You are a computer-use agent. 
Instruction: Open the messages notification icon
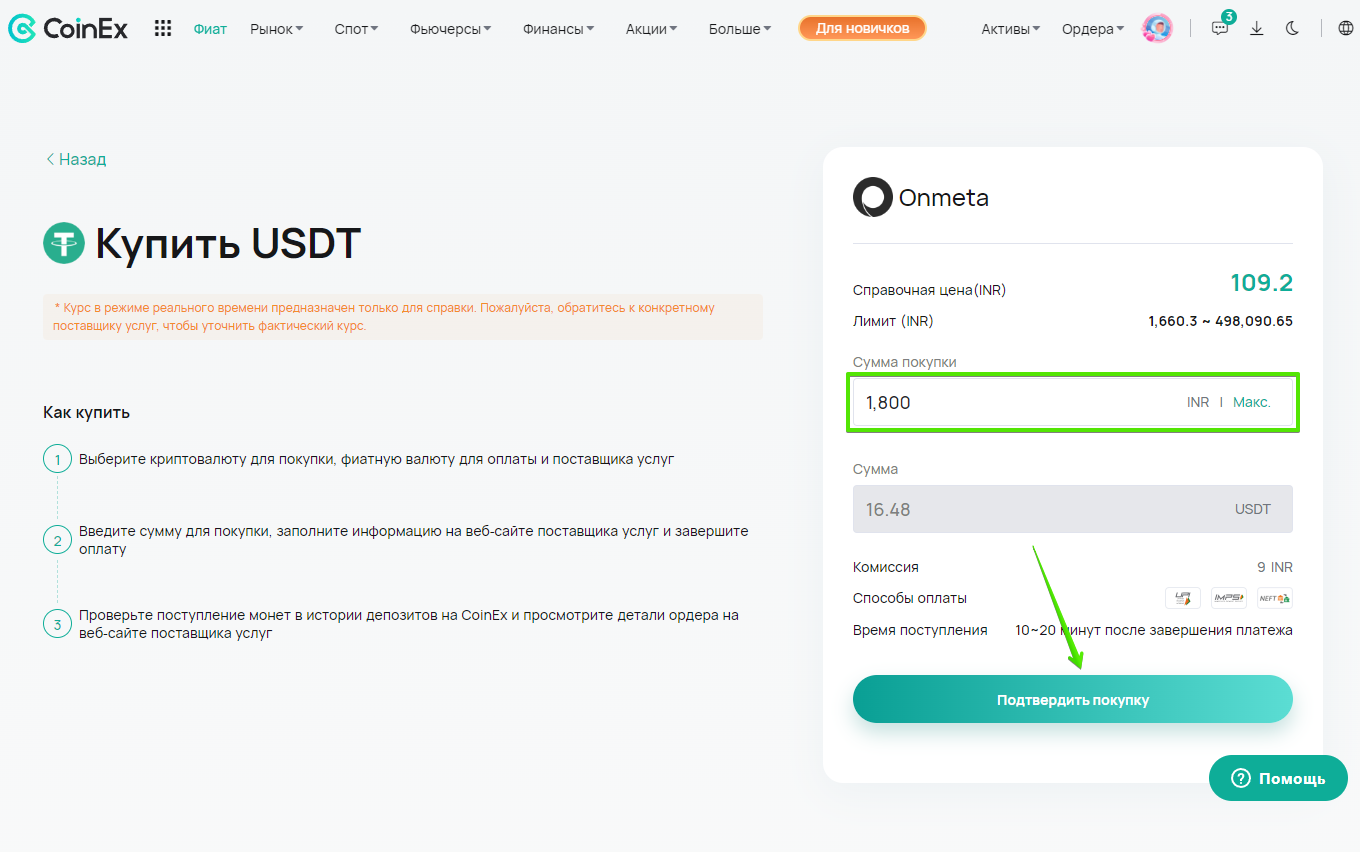point(1220,29)
